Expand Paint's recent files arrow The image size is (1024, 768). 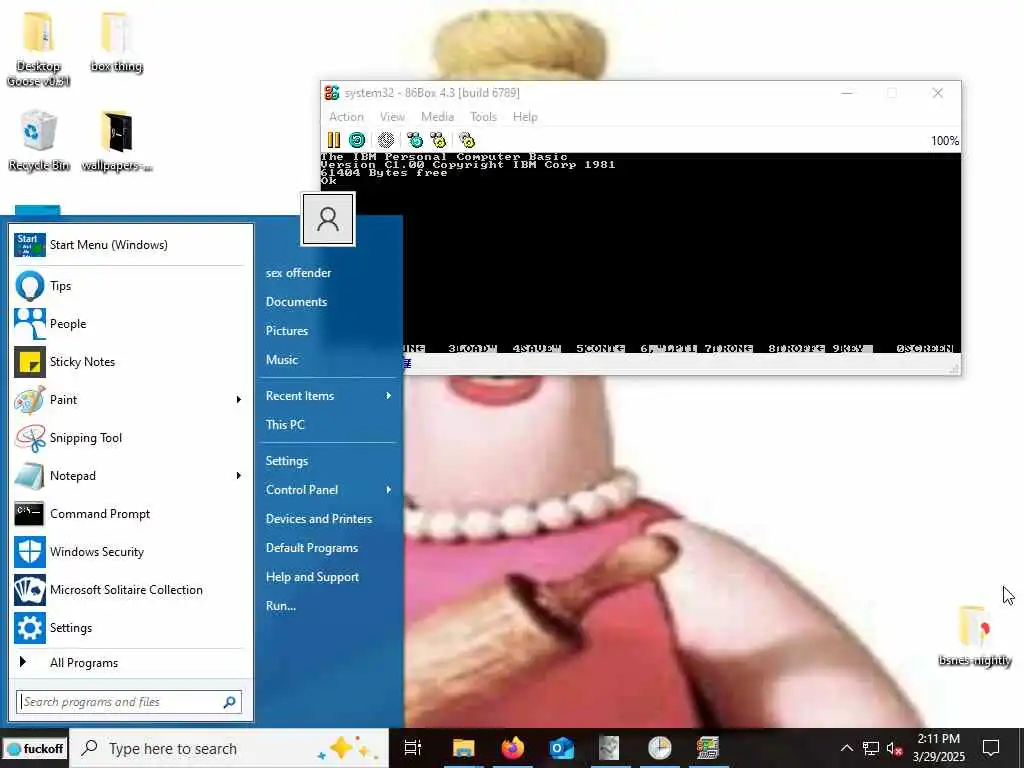pyautogui.click(x=238, y=400)
